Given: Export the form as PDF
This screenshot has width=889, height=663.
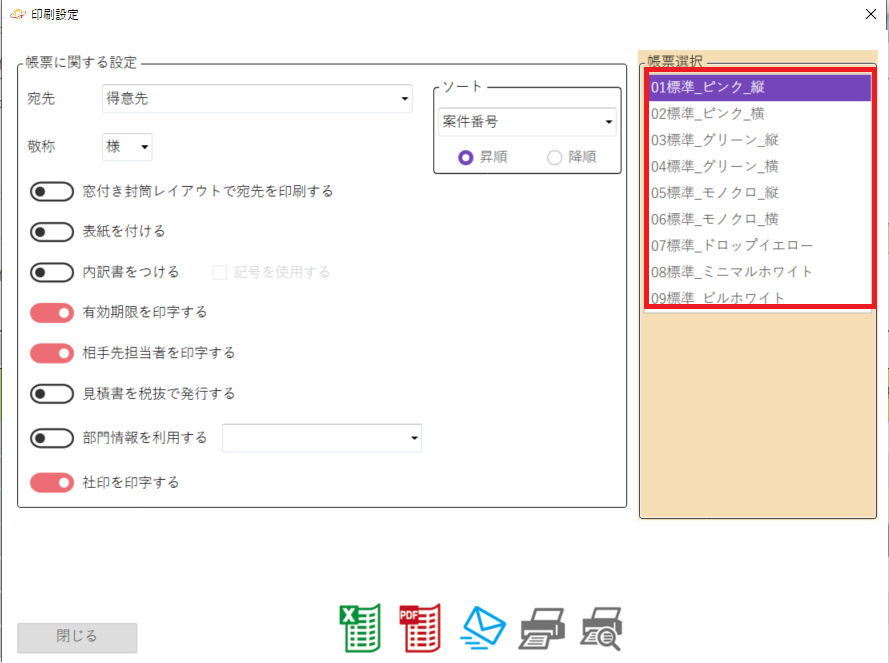Looking at the screenshot, I should click(x=420, y=629).
